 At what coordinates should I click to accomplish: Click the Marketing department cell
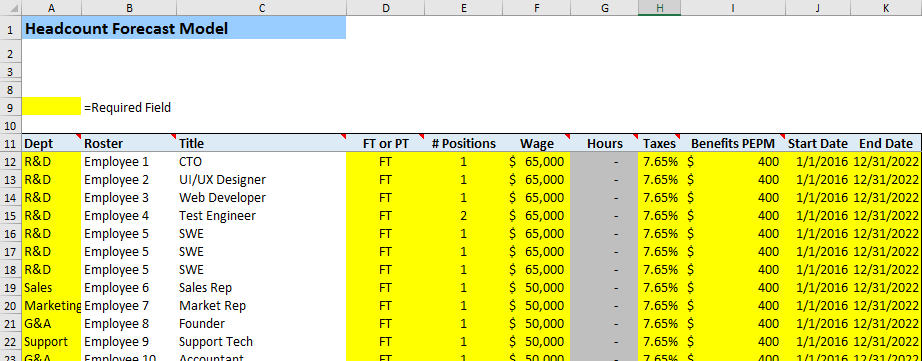(52, 306)
